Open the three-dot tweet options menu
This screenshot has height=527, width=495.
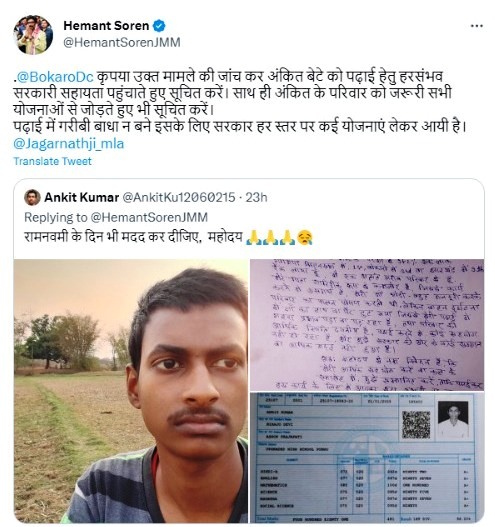tap(477, 26)
